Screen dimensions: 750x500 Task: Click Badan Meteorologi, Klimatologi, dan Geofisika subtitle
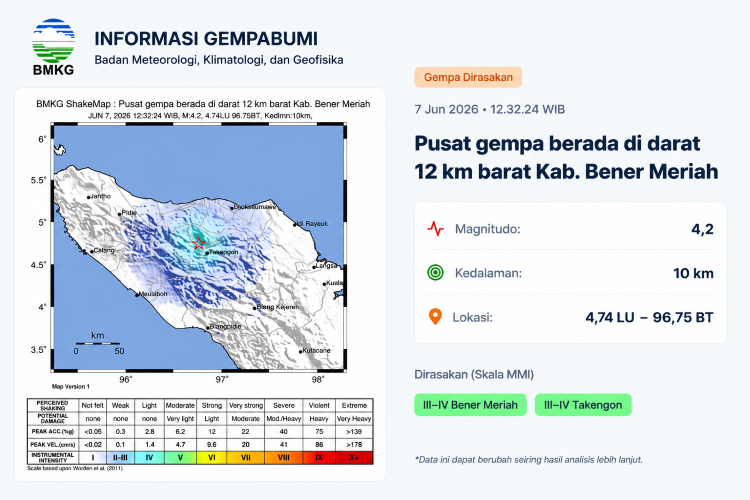[x=219, y=60]
